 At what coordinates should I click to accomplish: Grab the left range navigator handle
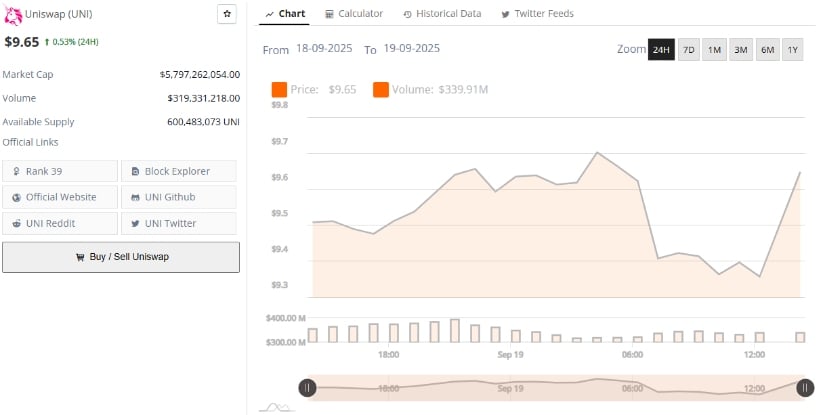(307, 388)
